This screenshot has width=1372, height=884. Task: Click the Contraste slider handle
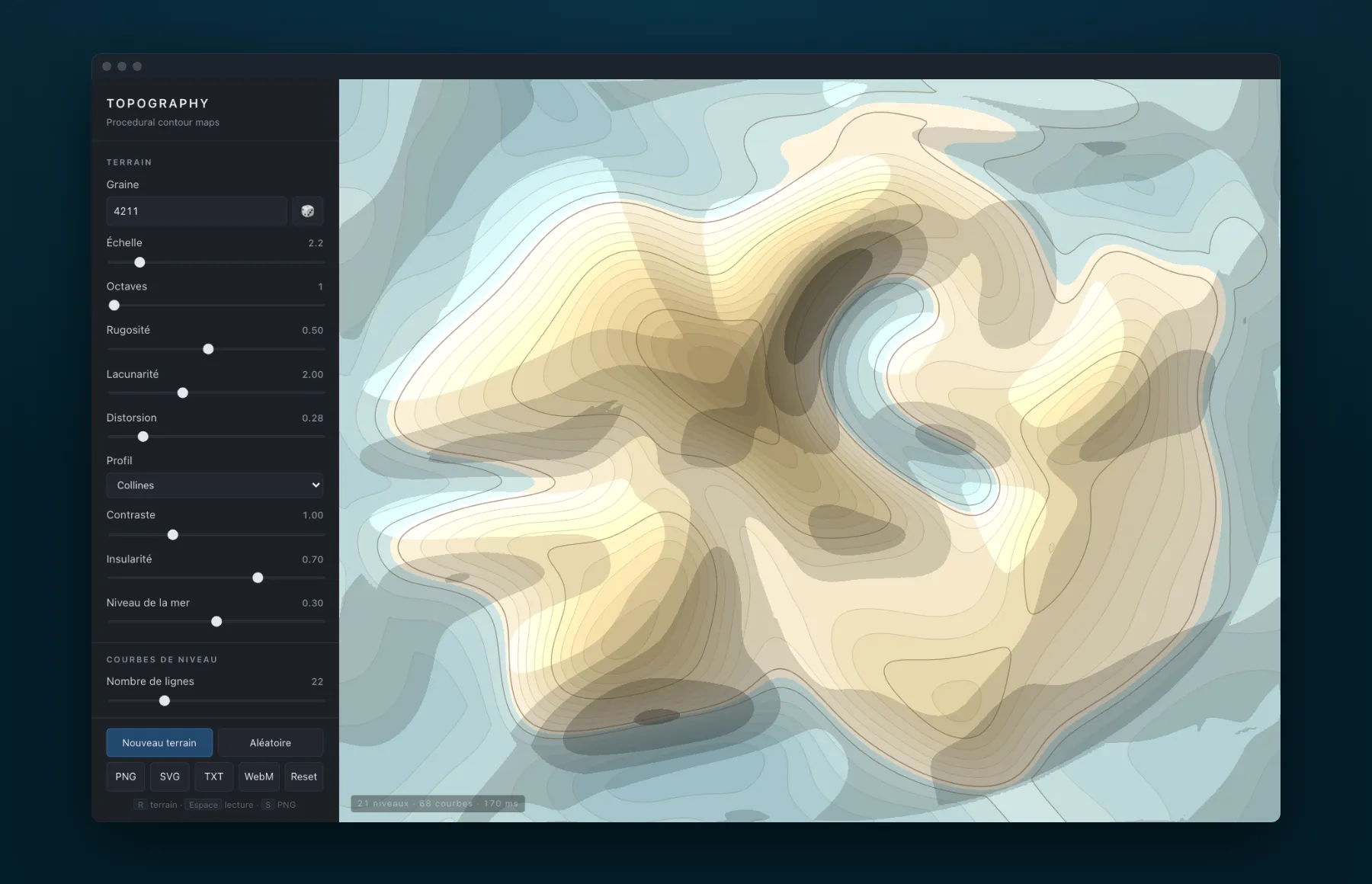pyautogui.click(x=173, y=535)
